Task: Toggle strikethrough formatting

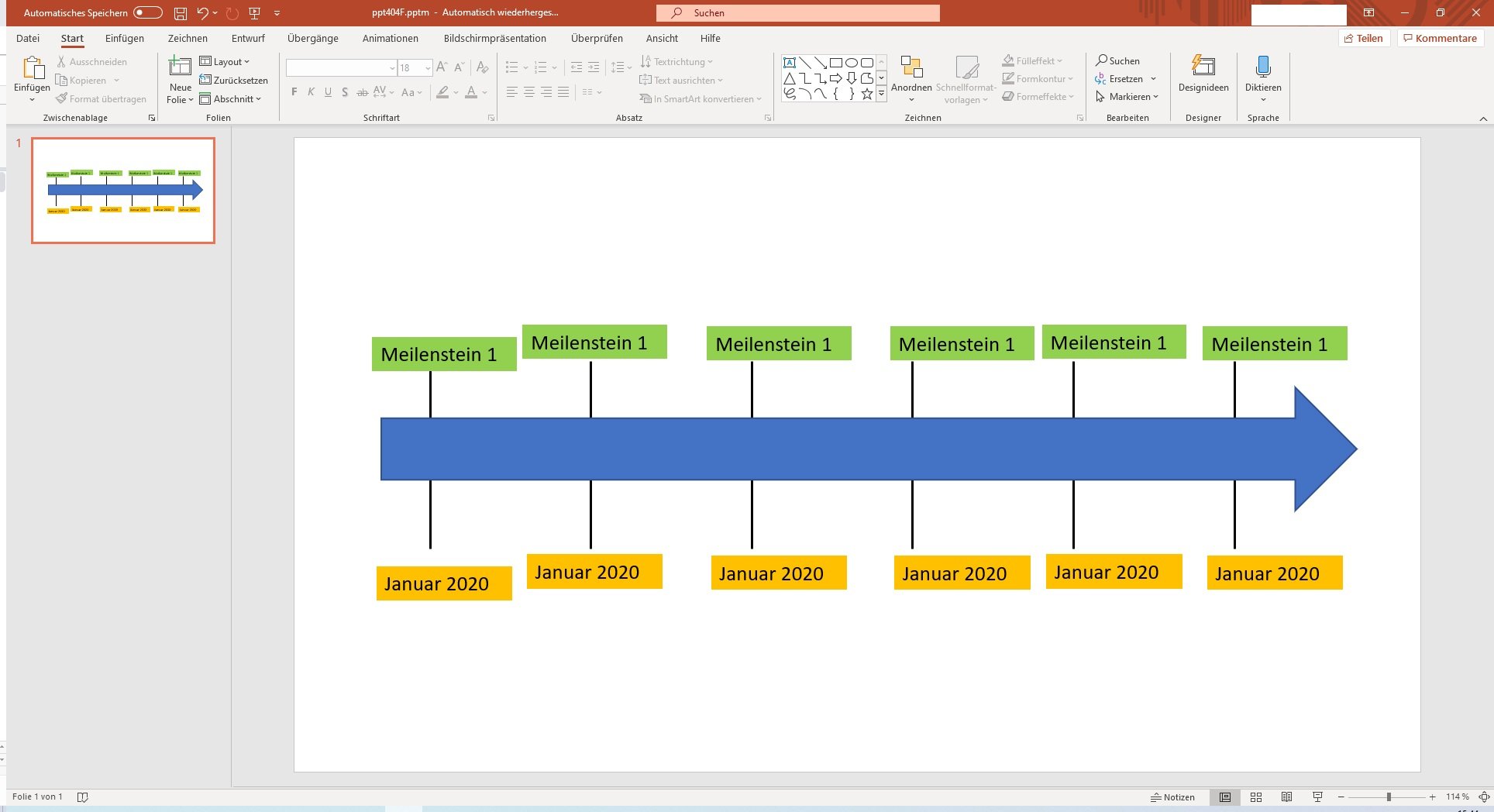Action: 362,92
